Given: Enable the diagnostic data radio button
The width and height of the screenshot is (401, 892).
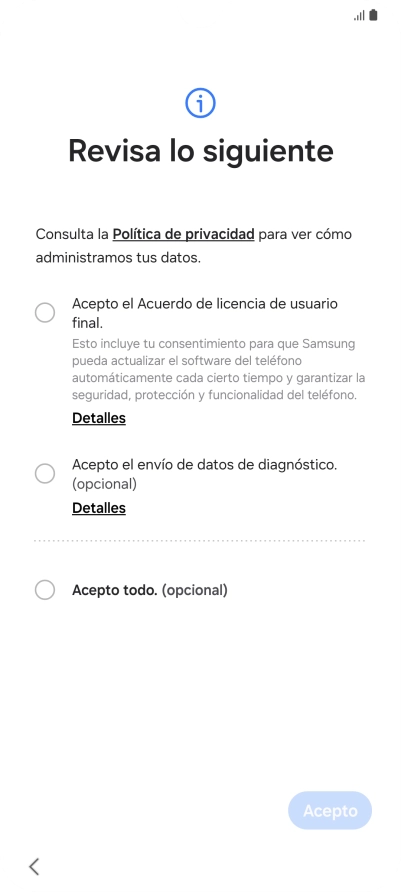Looking at the screenshot, I should 45,473.
